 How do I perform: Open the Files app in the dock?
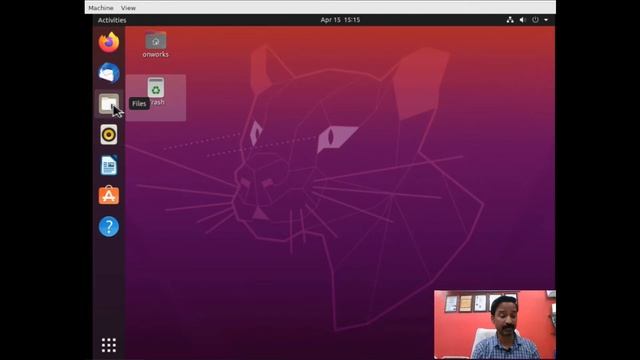tap(109, 104)
